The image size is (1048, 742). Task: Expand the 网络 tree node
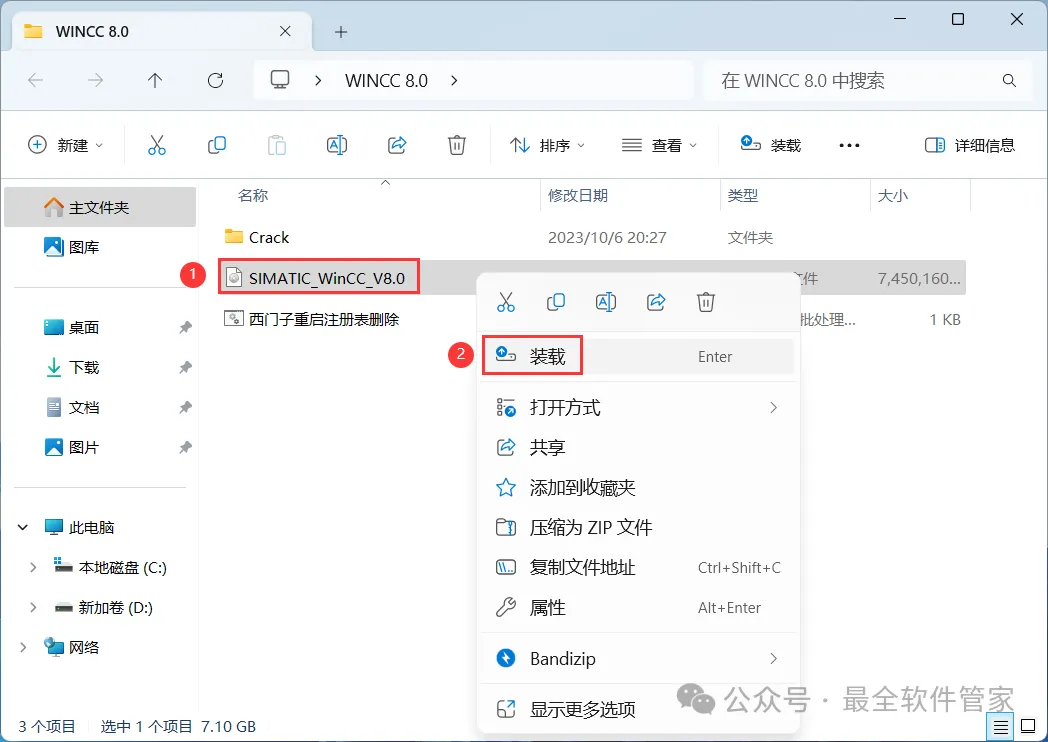coord(23,647)
